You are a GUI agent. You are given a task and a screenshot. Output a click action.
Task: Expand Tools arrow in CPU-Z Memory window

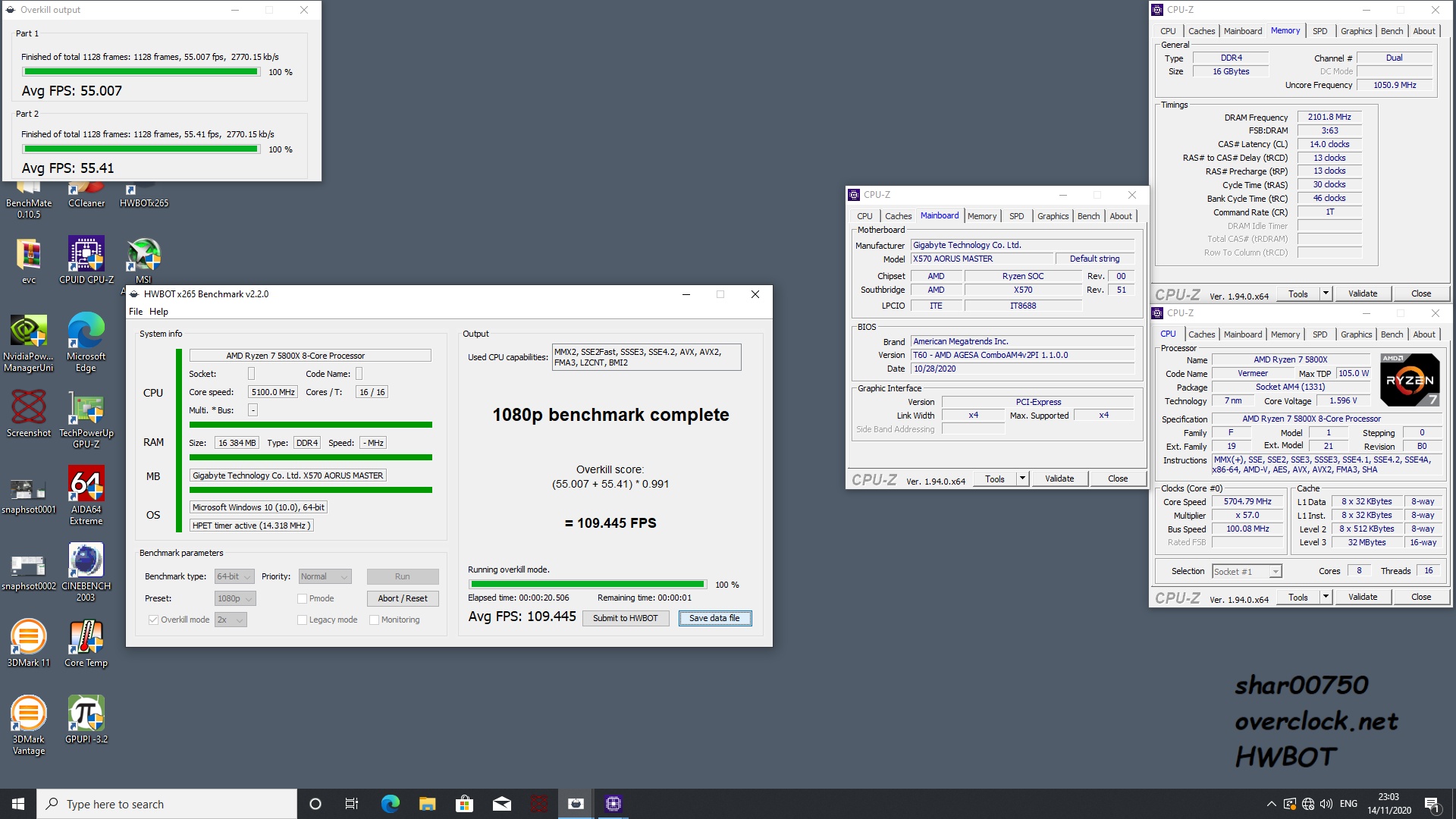tap(1326, 293)
